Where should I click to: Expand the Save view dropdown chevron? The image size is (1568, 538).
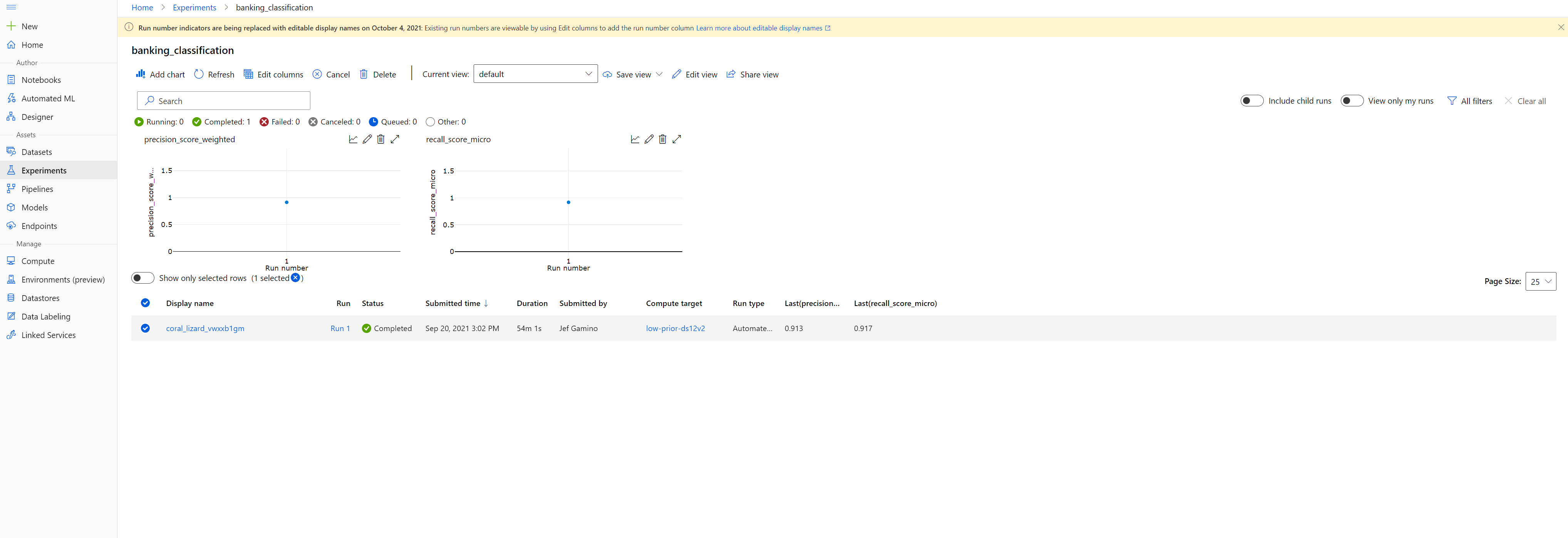[660, 74]
